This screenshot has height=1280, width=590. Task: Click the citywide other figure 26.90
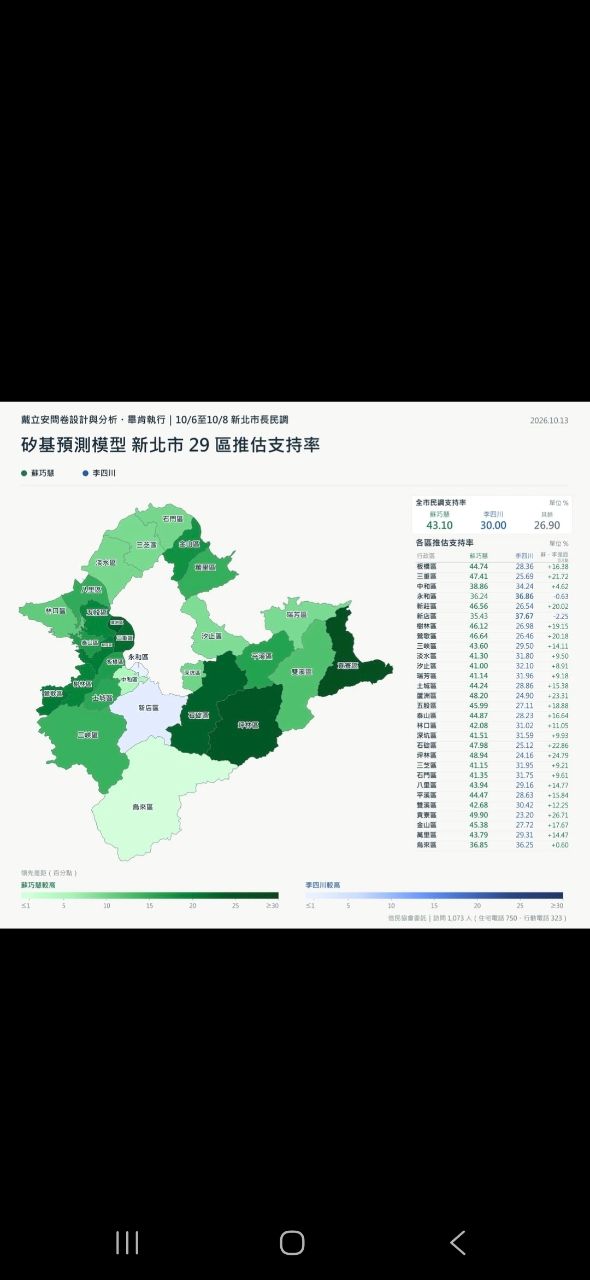547,525
